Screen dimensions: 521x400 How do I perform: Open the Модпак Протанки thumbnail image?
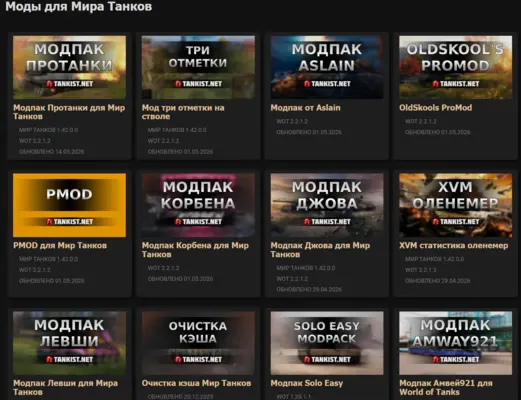coord(69,67)
